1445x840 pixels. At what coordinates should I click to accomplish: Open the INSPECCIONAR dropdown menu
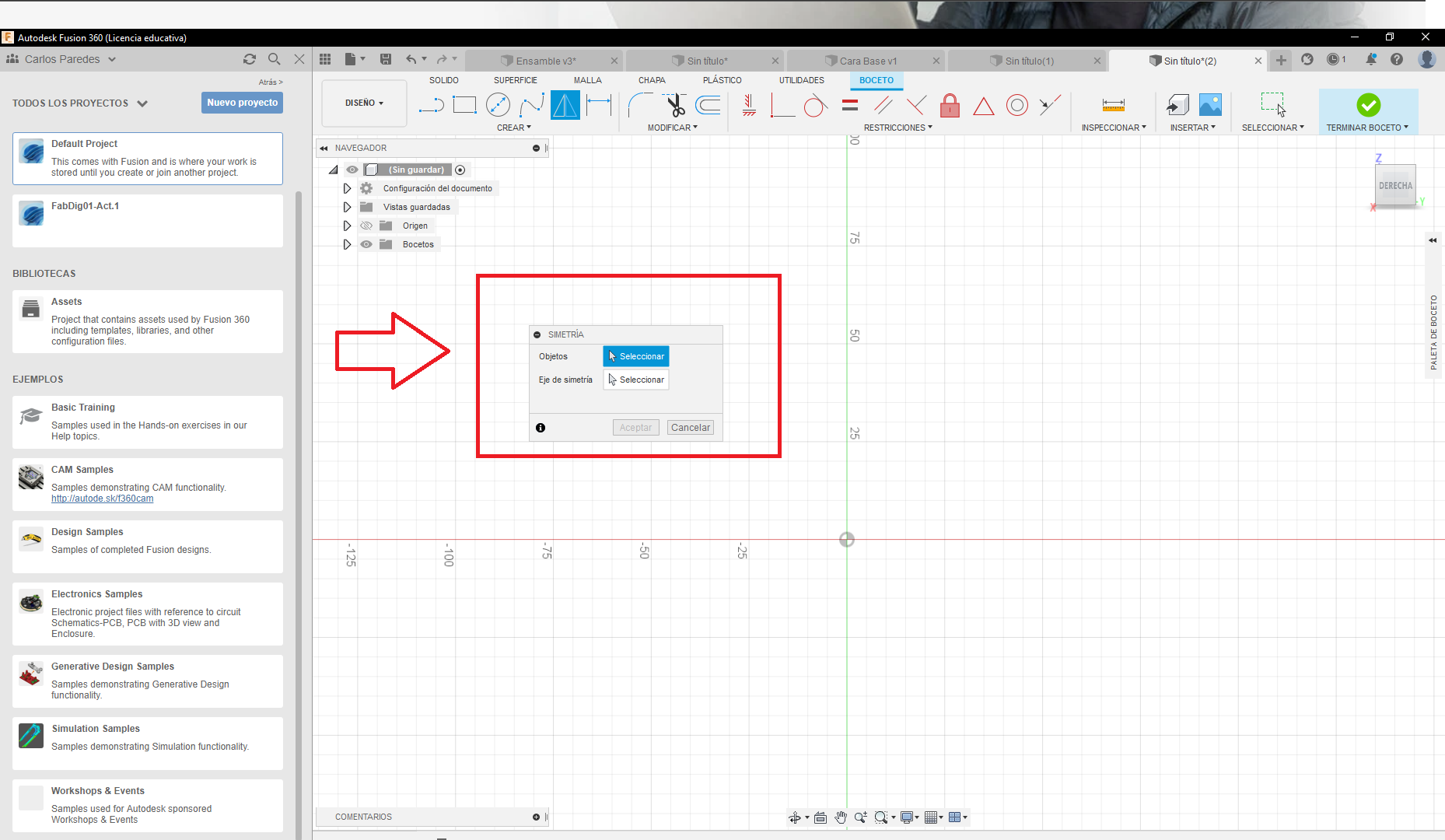tap(1114, 128)
